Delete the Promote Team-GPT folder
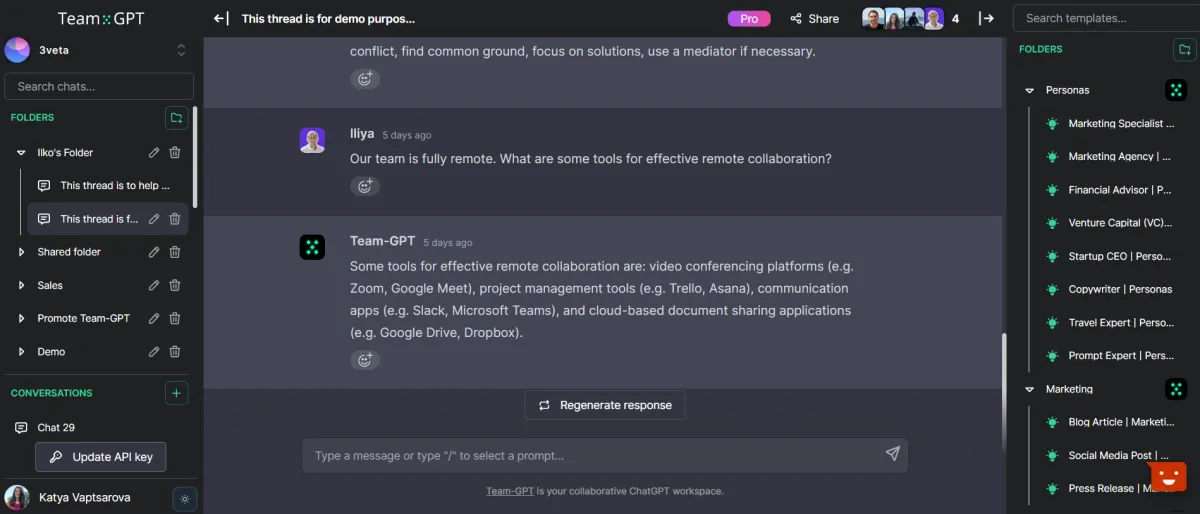 coord(175,318)
